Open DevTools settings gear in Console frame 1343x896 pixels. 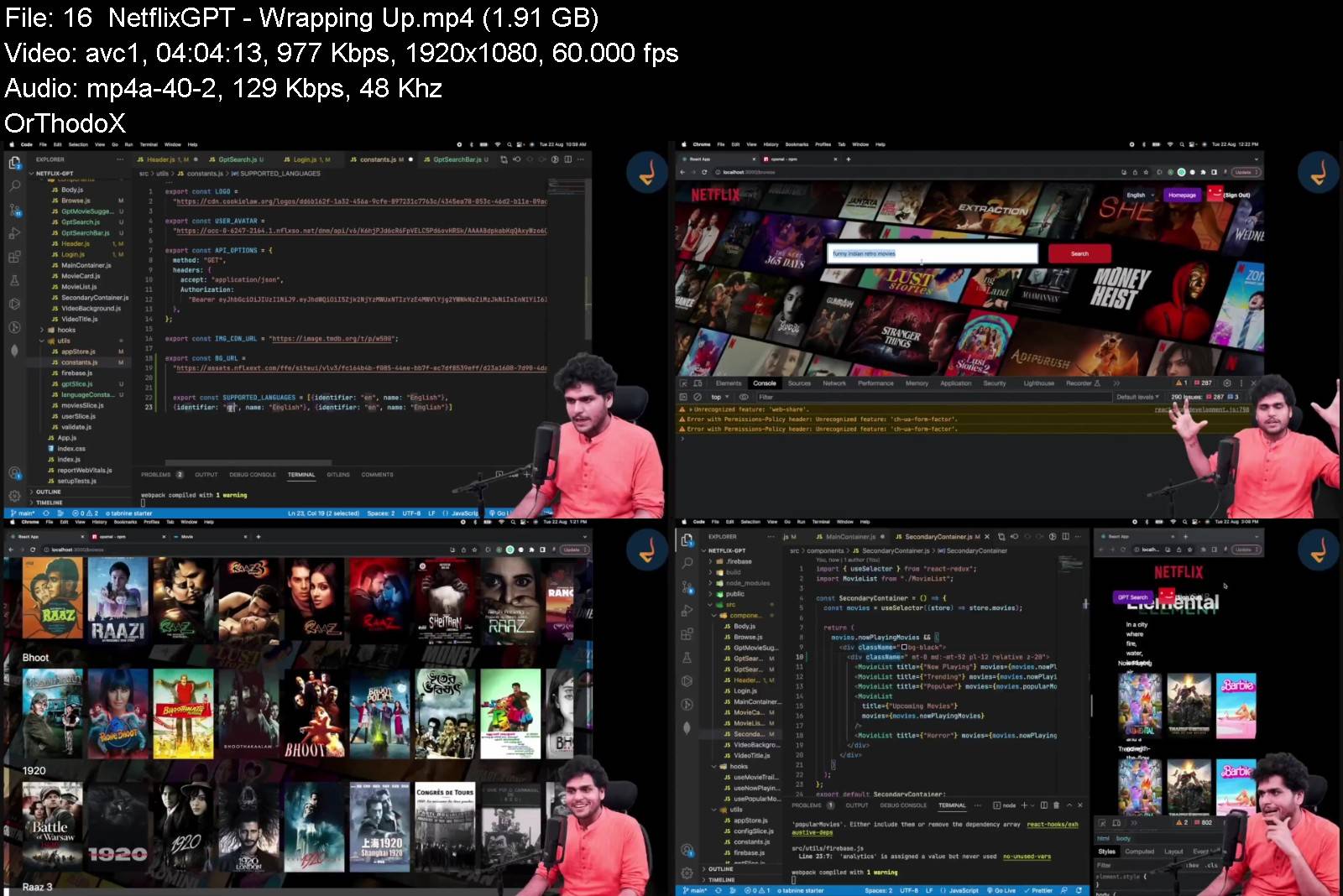click(x=1227, y=383)
